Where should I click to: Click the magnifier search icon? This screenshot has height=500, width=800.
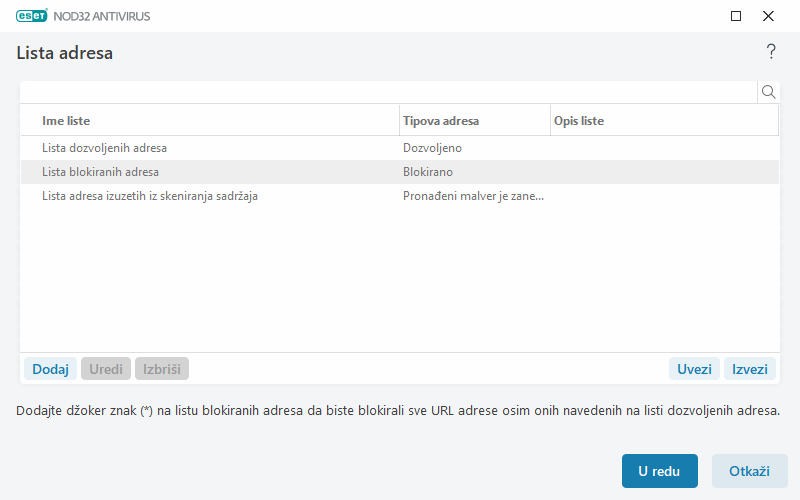(769, 92)
